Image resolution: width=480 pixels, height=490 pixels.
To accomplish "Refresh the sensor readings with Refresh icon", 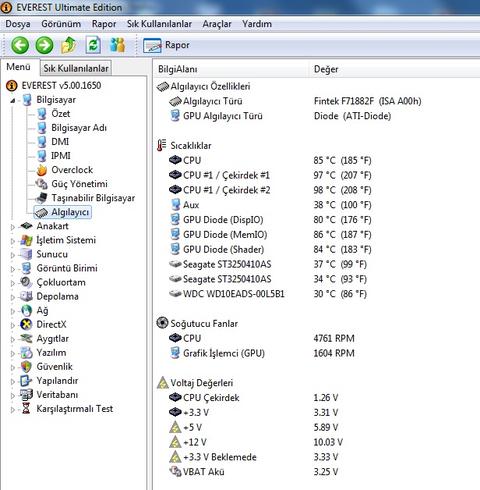I will pyautogui.click(x=93, y=45).
